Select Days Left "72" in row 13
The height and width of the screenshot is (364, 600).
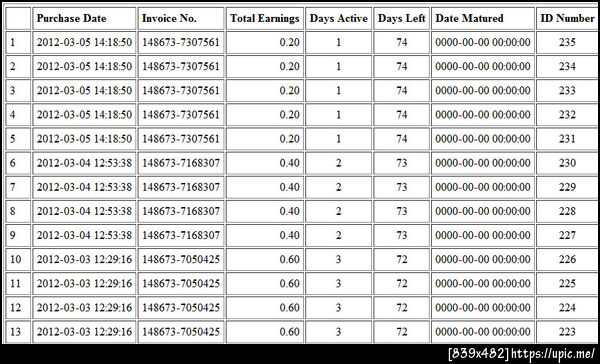pyautogui.click(x=401, y=332)
